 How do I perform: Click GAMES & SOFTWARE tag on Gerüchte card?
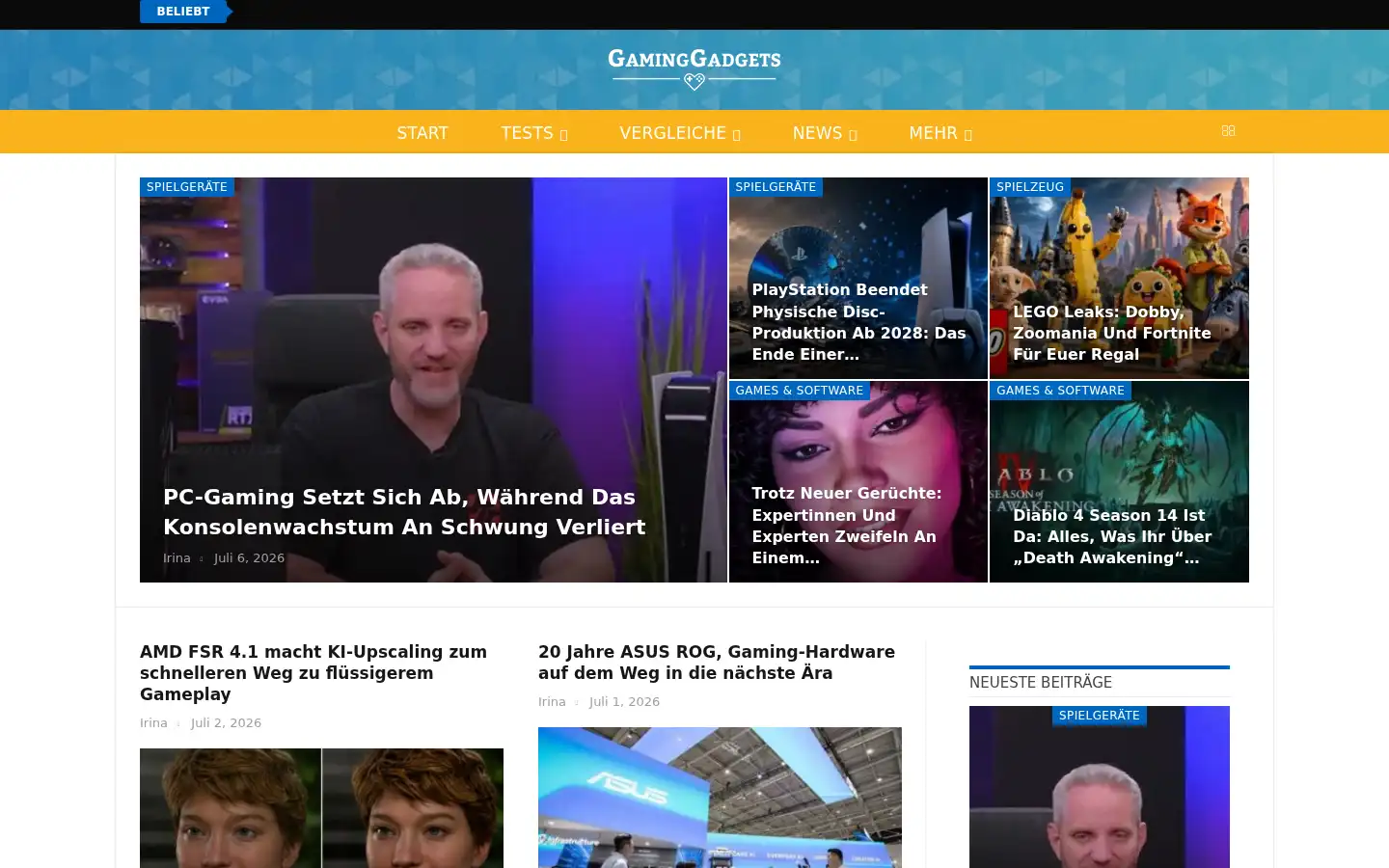pyautogui.click(x=800, y=391)
